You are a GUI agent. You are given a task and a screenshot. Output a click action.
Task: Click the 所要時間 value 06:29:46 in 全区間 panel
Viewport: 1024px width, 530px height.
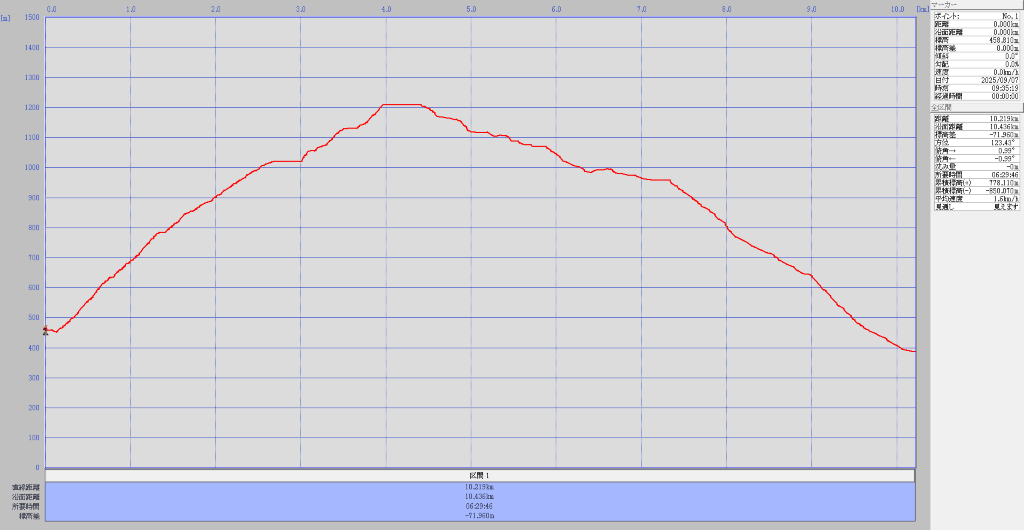pos(1001,174)
